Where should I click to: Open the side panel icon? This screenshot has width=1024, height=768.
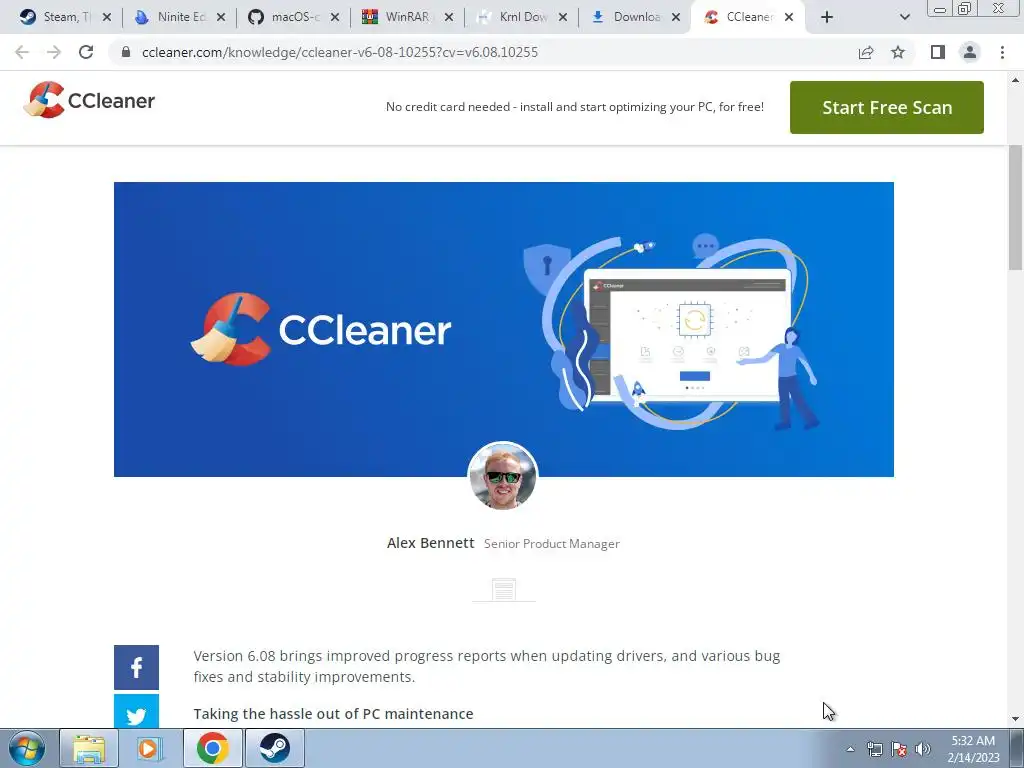938,52
